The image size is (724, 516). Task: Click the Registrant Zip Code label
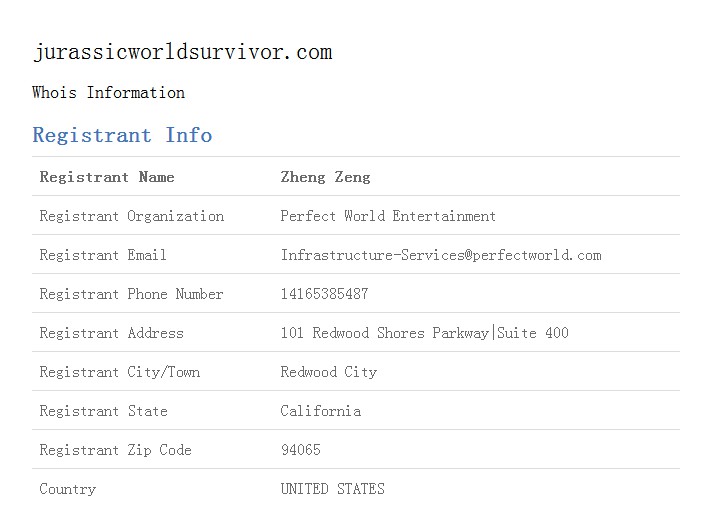point(115,450)
